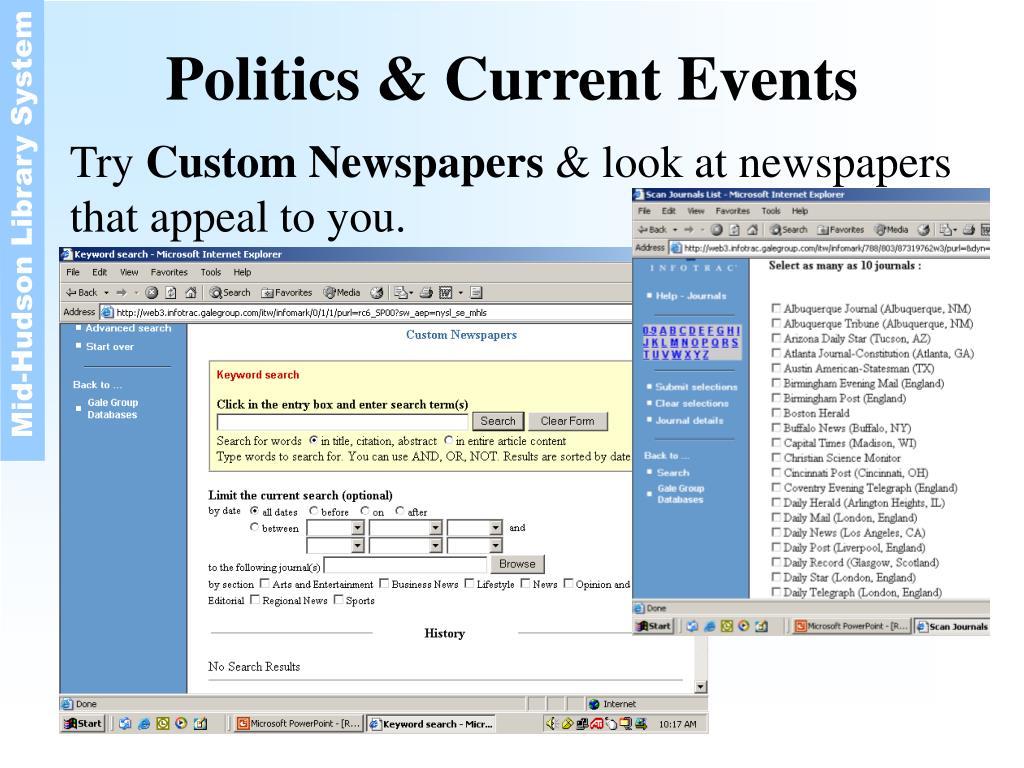Click Refresh icon in Scan Journals List window
The image size is (1024, 768).
tap(734, 230)
